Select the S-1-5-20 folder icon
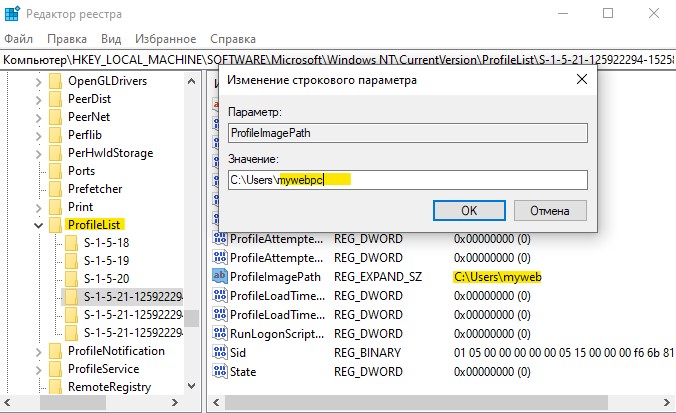Screen dimensions: 676x413 tap(72, 278)
